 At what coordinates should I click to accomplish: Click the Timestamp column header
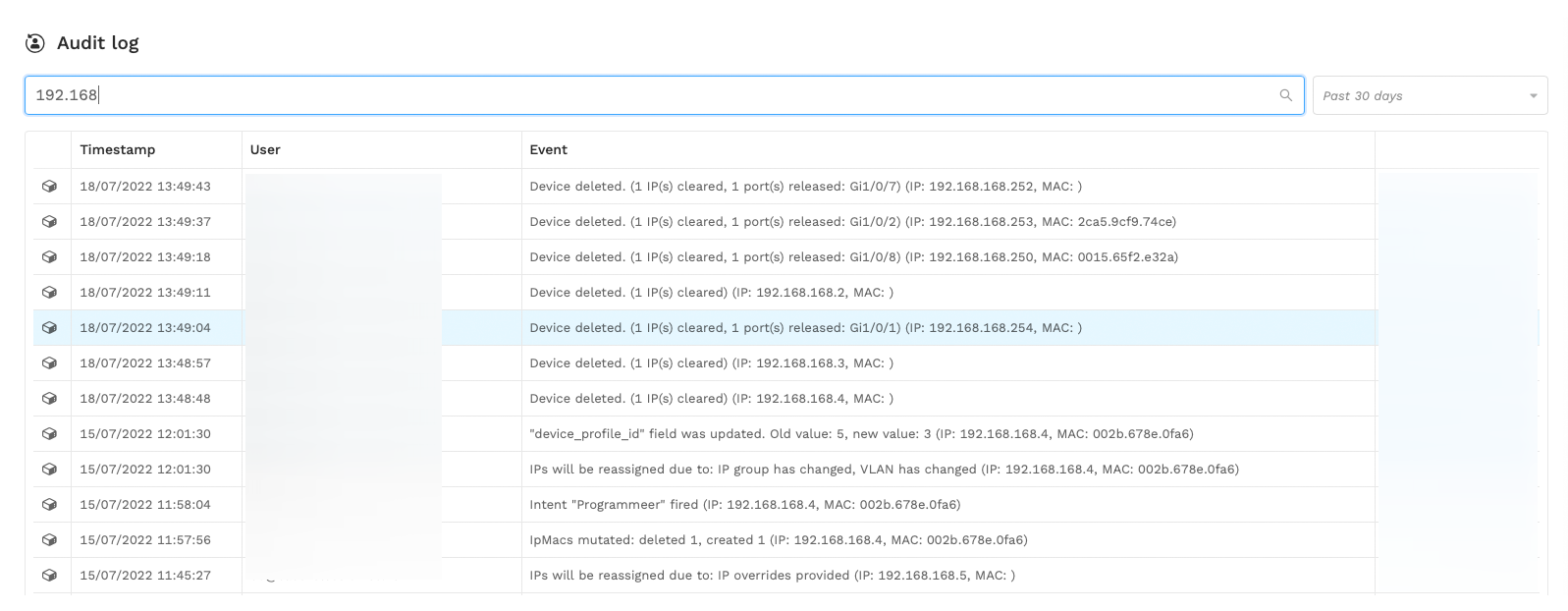(118, 150)
